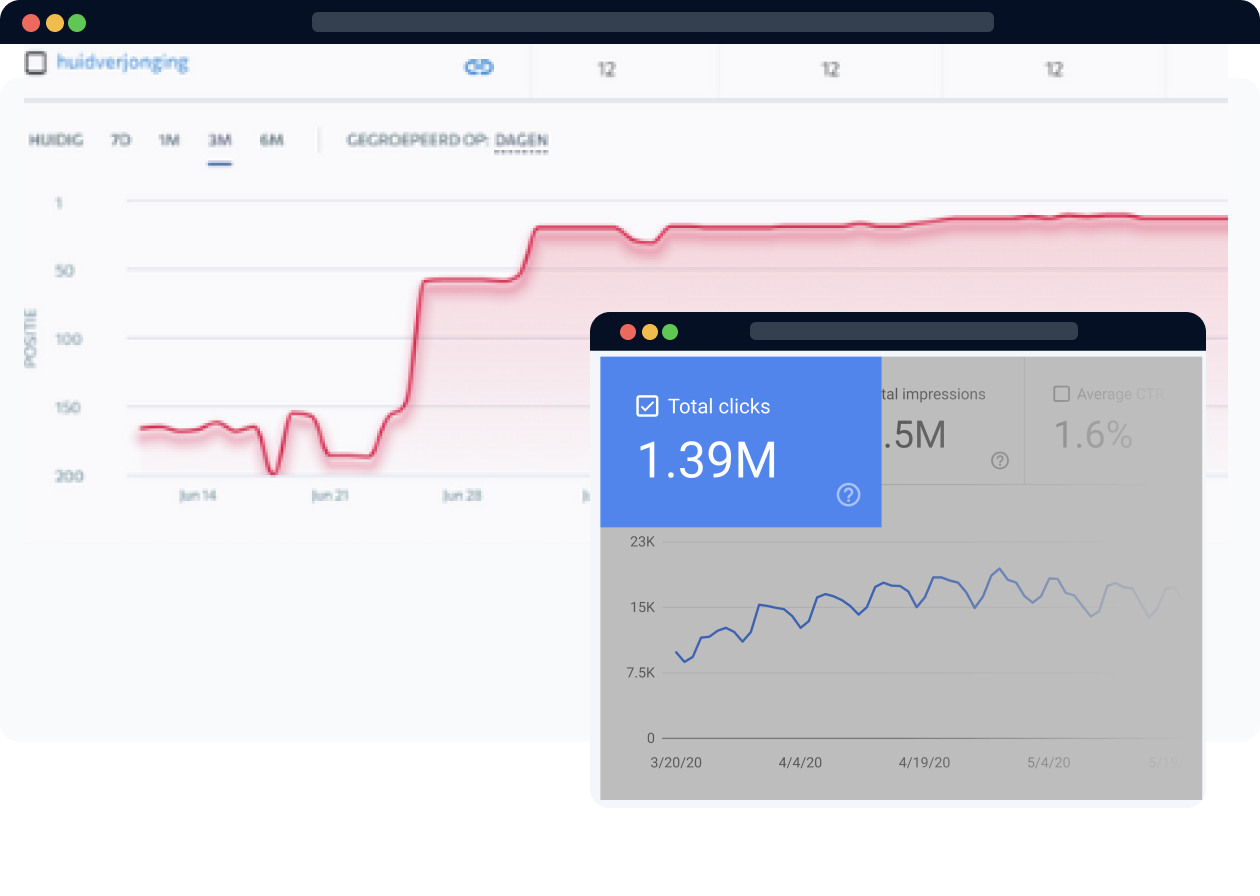Enable the Average CTR checkbox
Viewport: 1260px width, 896px height.
point(1062,394)
